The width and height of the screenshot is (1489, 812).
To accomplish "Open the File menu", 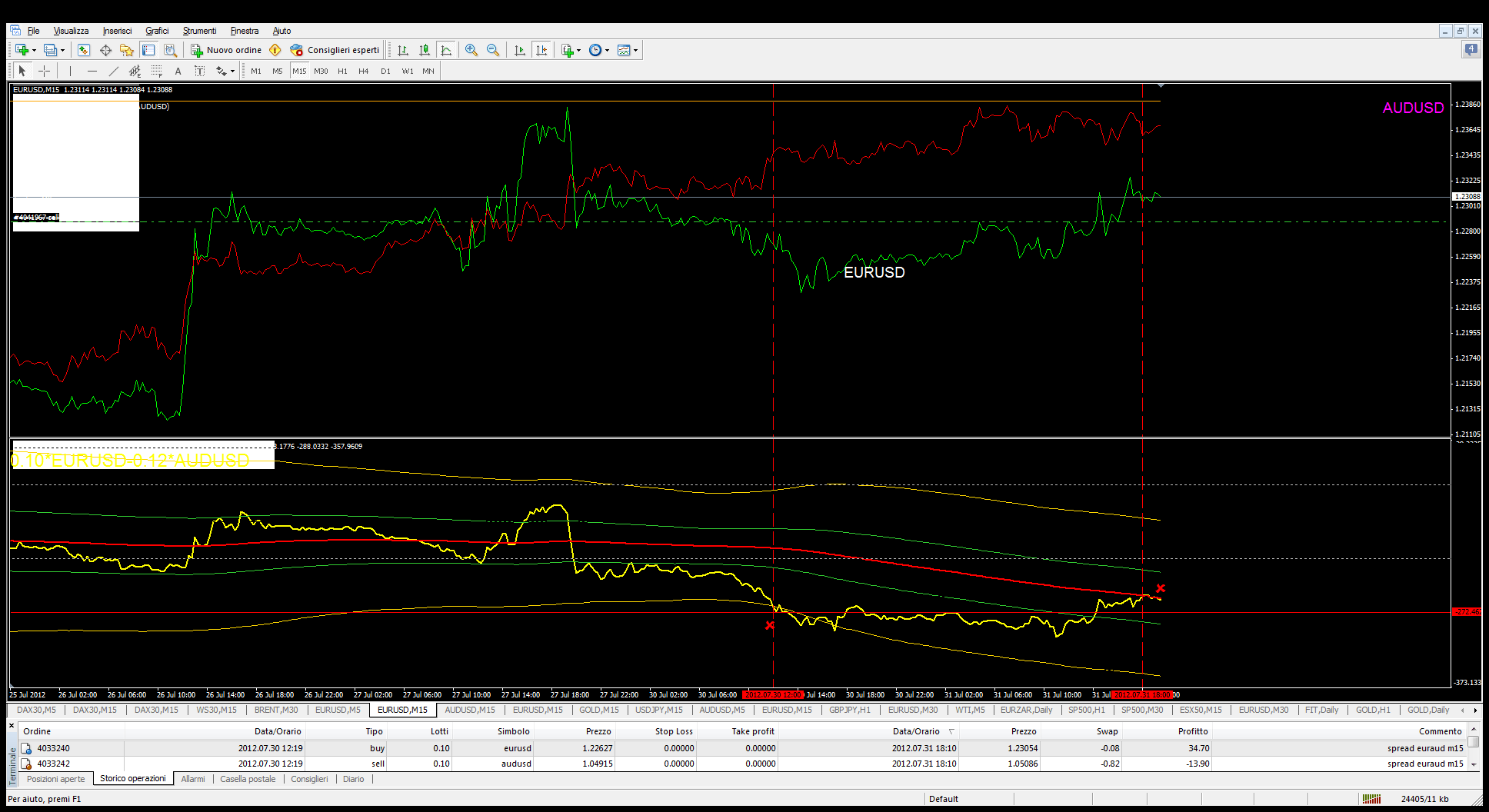I will click(34, 31).
